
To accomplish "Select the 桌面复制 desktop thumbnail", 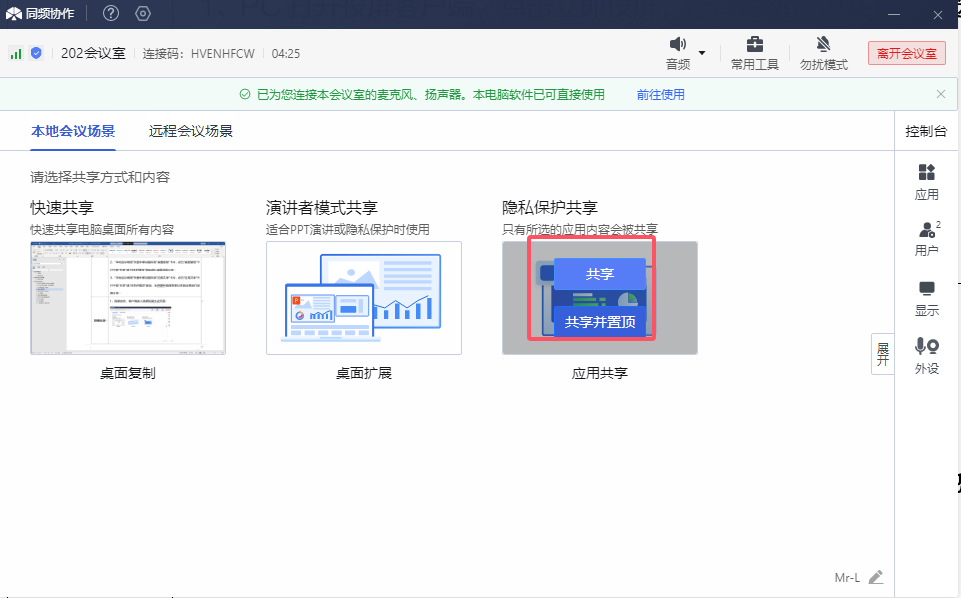I will pos(128,298).
